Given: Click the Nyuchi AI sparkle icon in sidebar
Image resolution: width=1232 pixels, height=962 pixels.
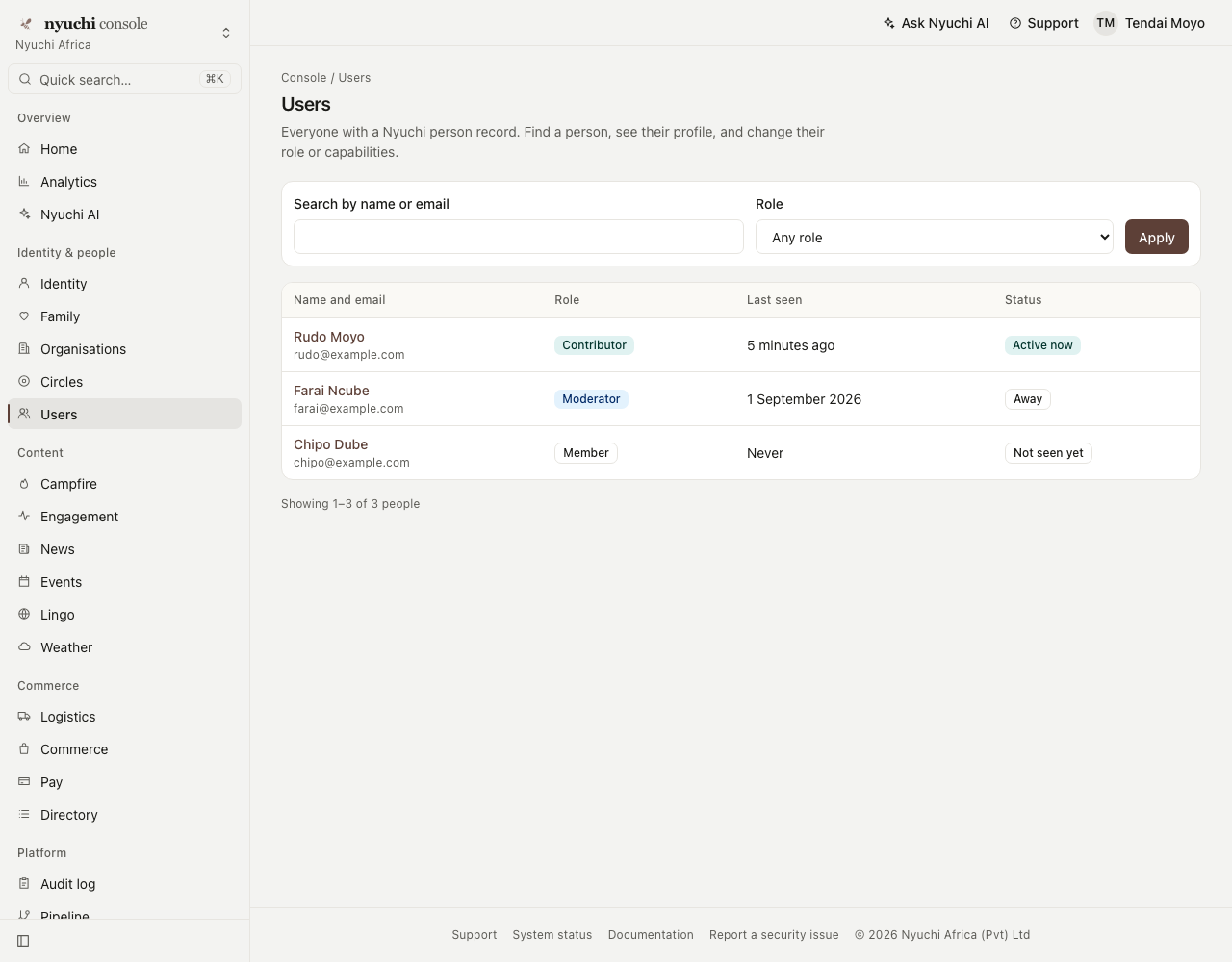Looking at the screenshot, I should point(24,215).
